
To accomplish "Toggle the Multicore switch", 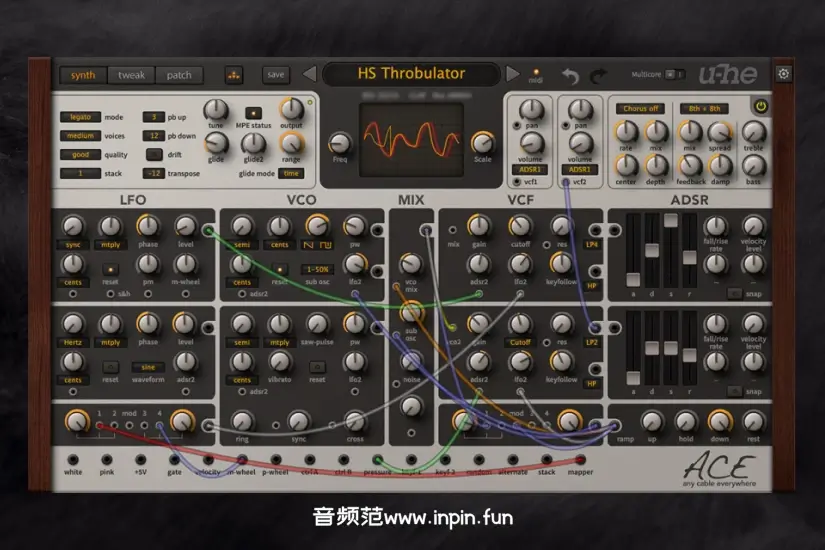I will pos(675,74).
